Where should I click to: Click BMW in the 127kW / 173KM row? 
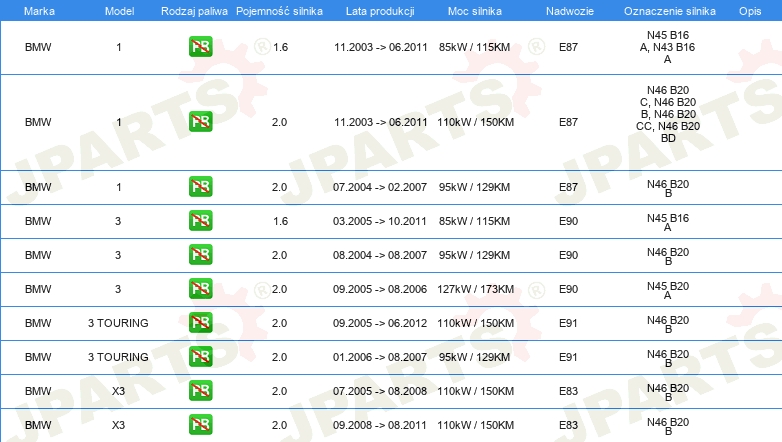[x=38, y=289]
